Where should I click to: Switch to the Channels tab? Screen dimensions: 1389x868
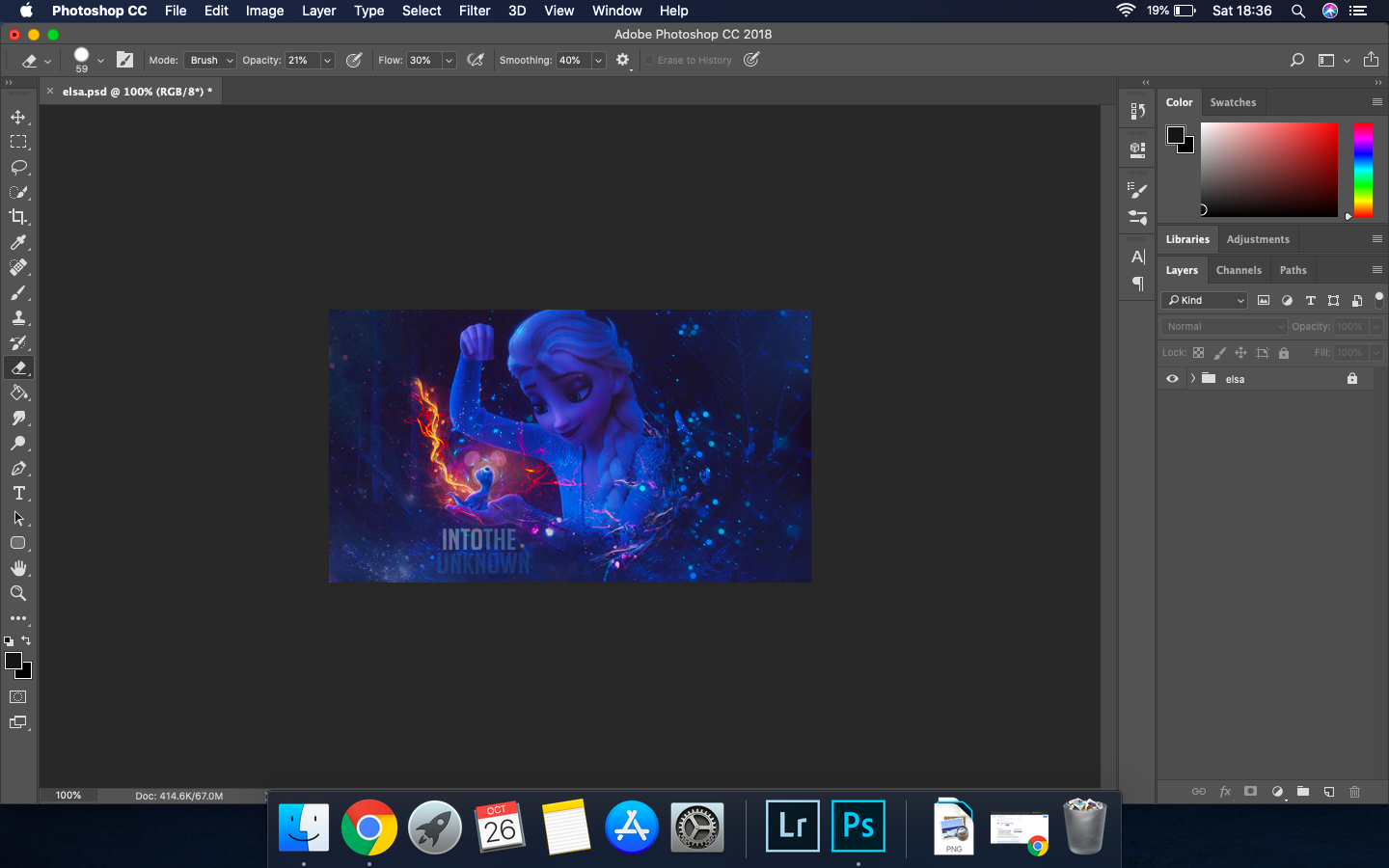point(1239,270)
